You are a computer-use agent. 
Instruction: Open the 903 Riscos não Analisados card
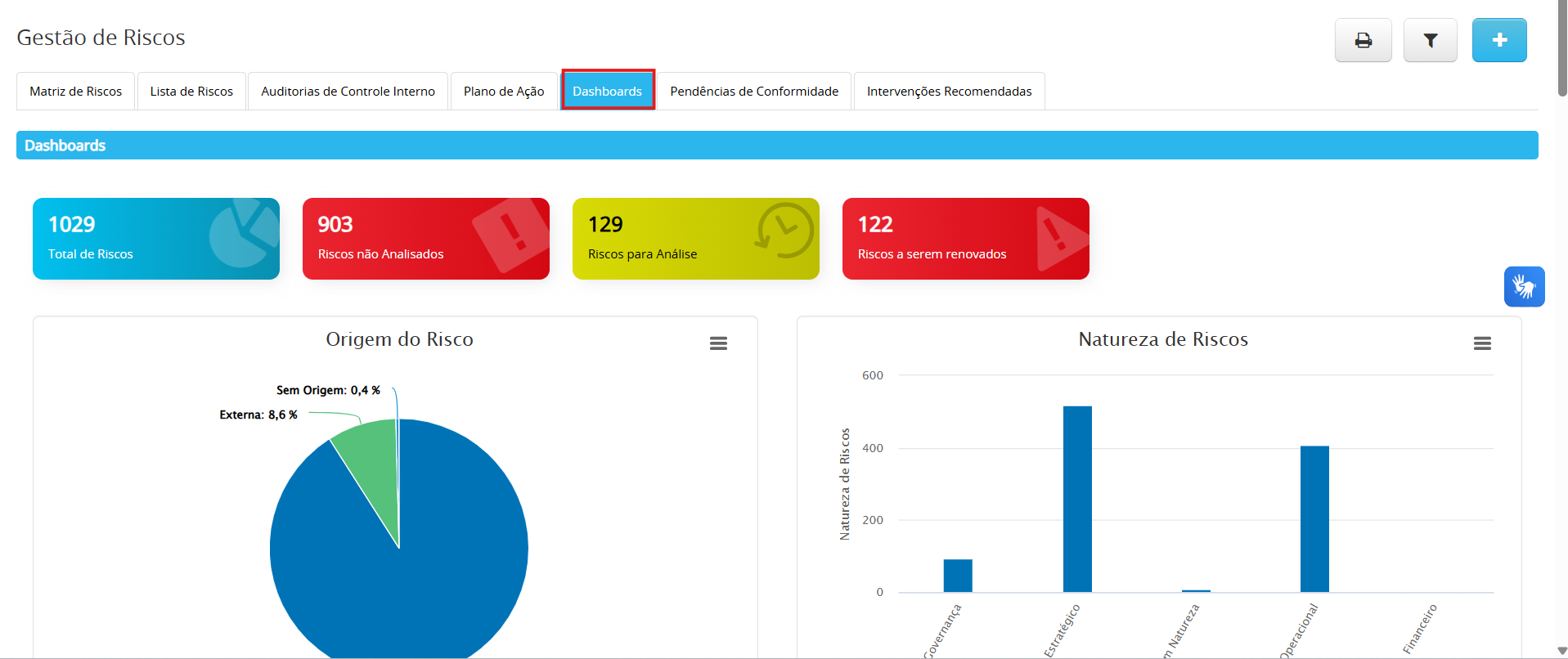pos(425,239)
